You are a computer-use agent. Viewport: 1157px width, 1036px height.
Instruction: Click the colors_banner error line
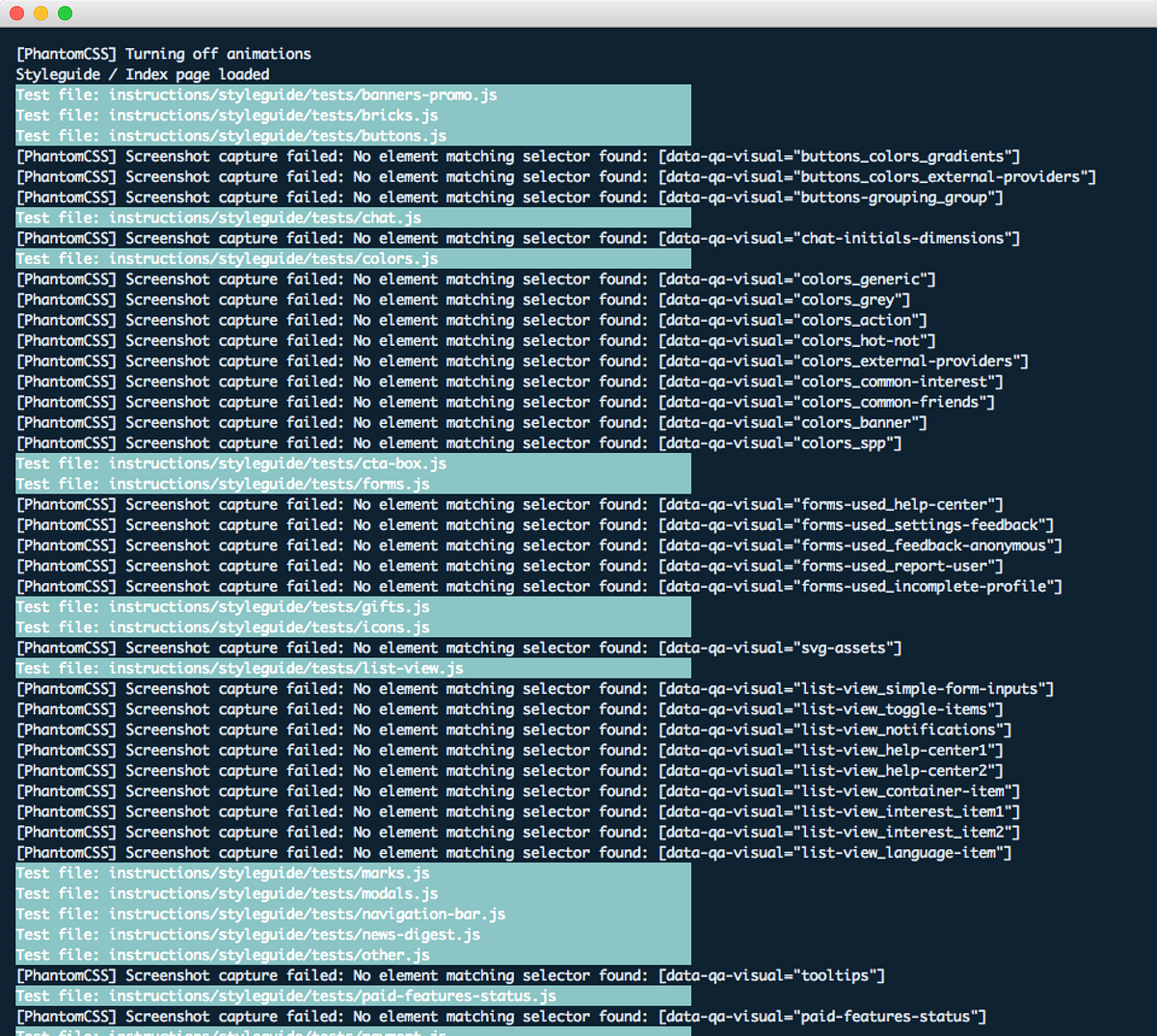tap(471, 422)
